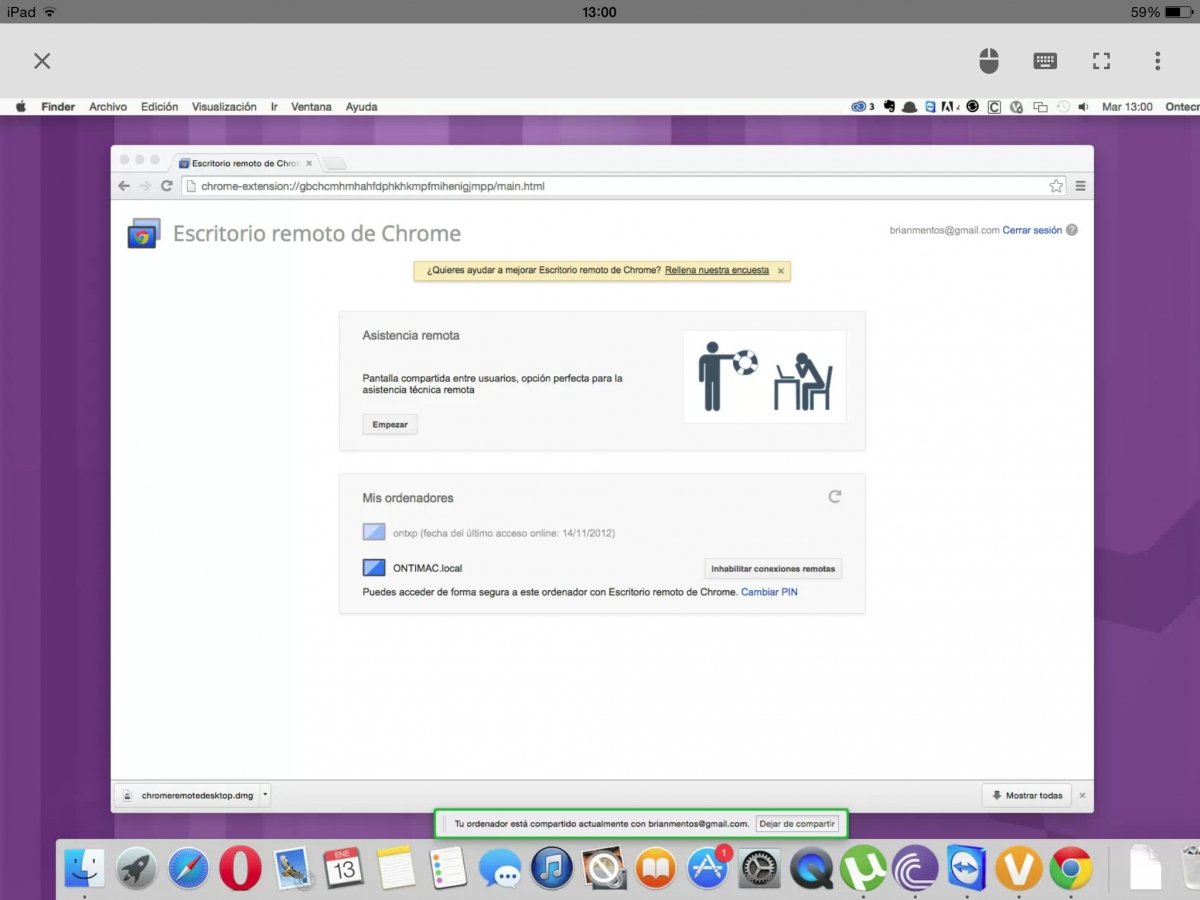Image resolution: width=1200 pixels, height=900 pixels.
Task: Open iTunes from the Dock
Action: pyautogui.click(x=552, y=868)
